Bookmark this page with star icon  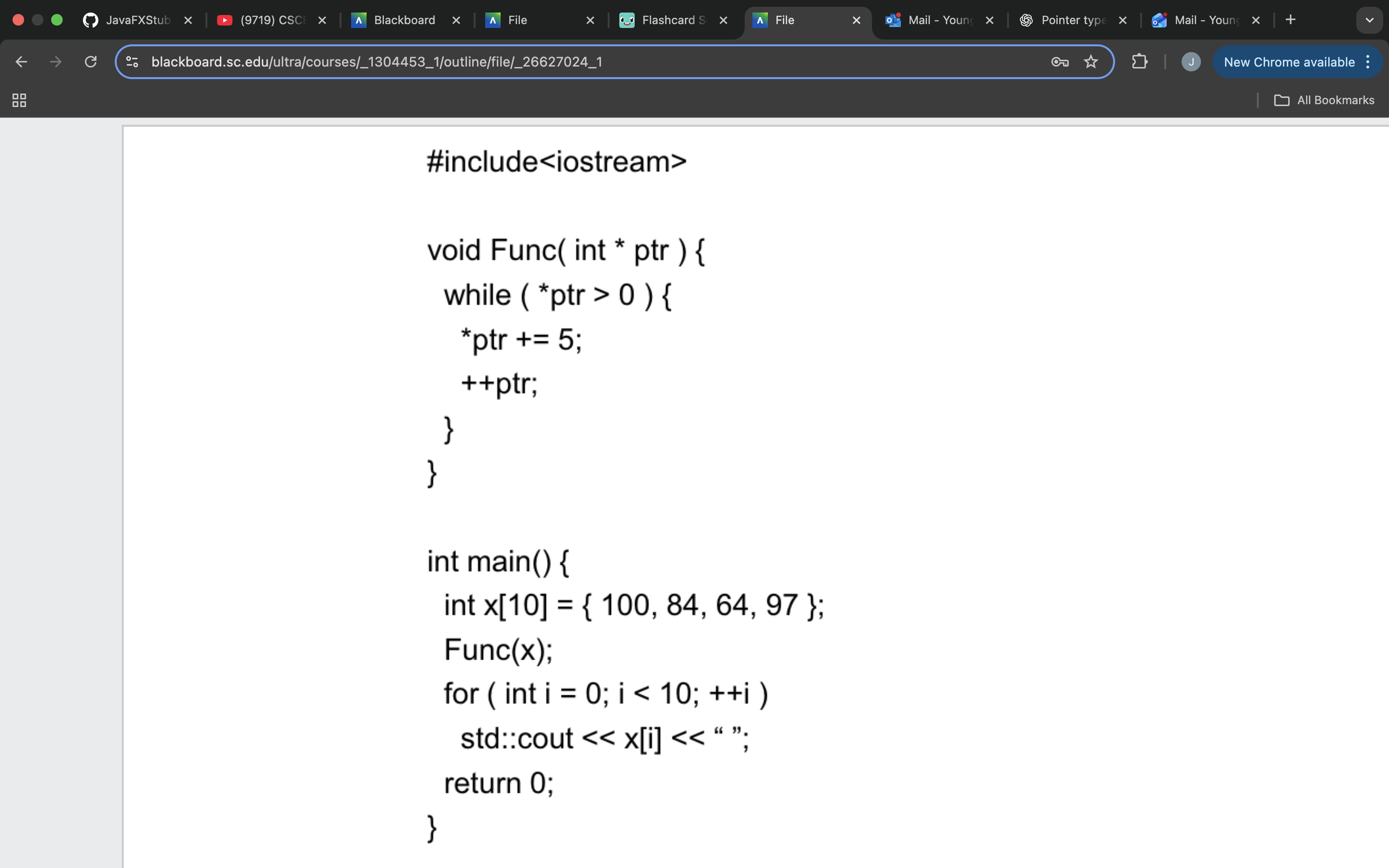coord(1090,62)
